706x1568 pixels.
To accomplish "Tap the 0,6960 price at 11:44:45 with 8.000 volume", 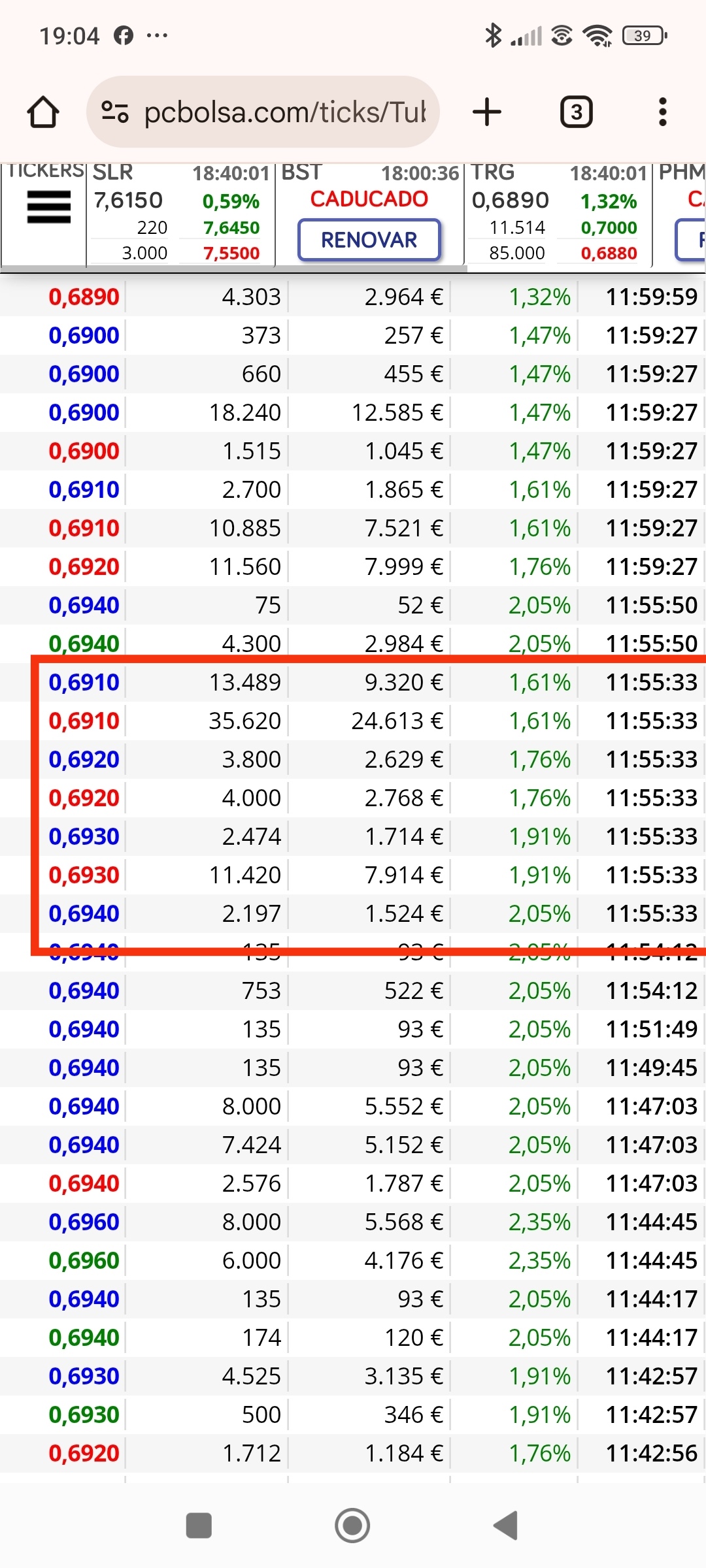I will 84,1222.
